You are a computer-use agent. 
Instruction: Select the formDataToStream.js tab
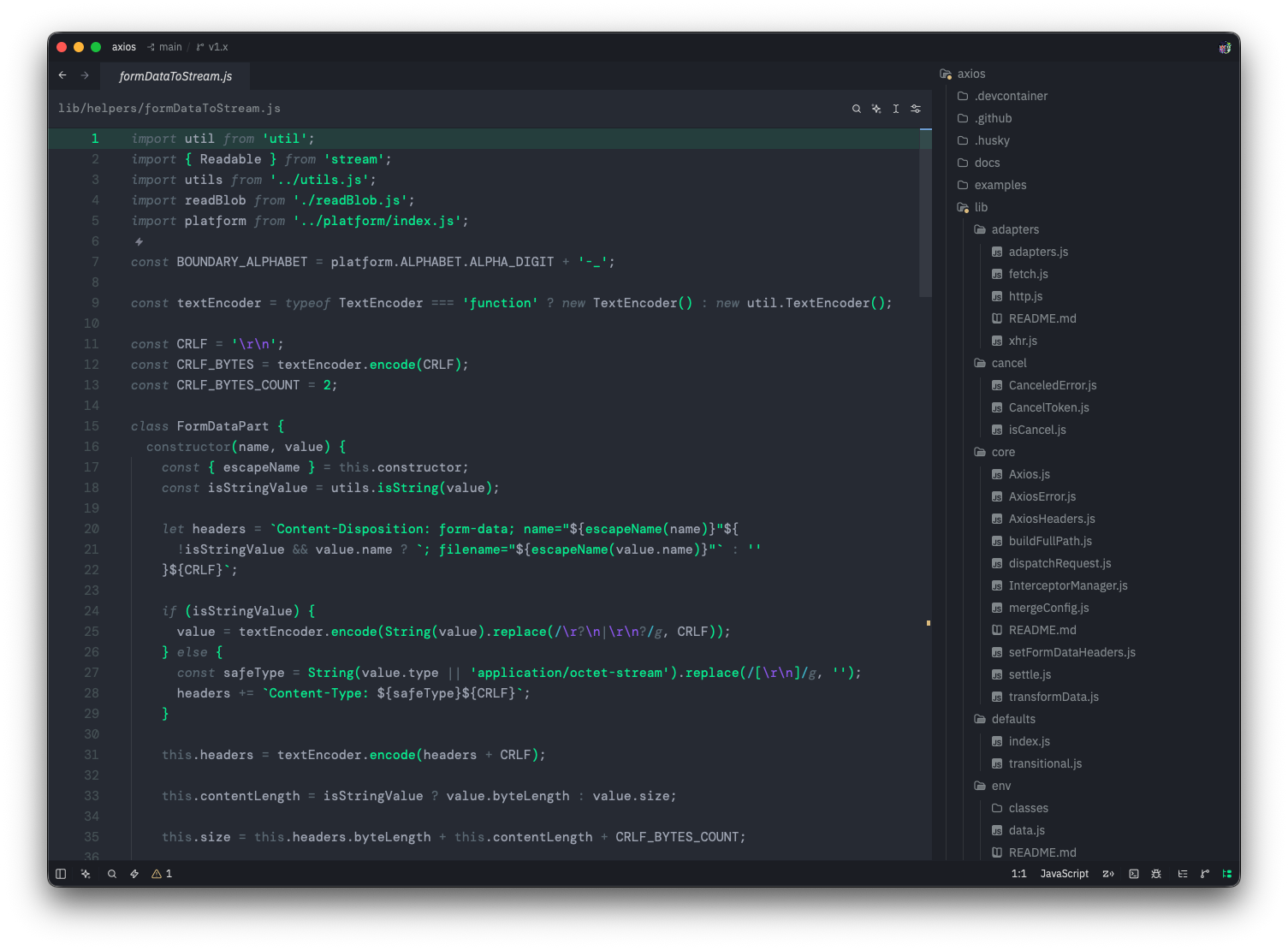click(x=175, y=76)
